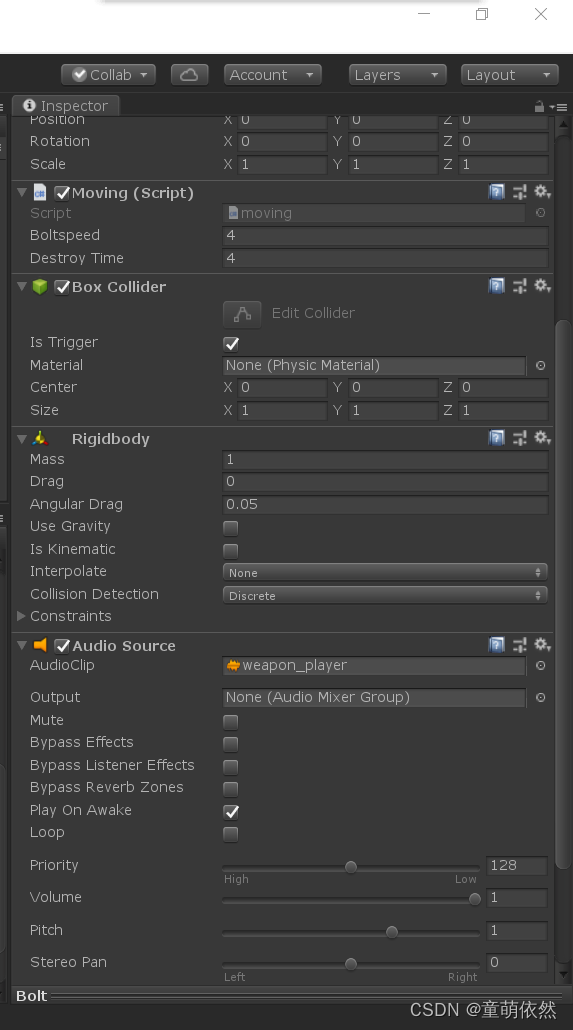Collapse the Box Collider component foldout

(22, 286)
